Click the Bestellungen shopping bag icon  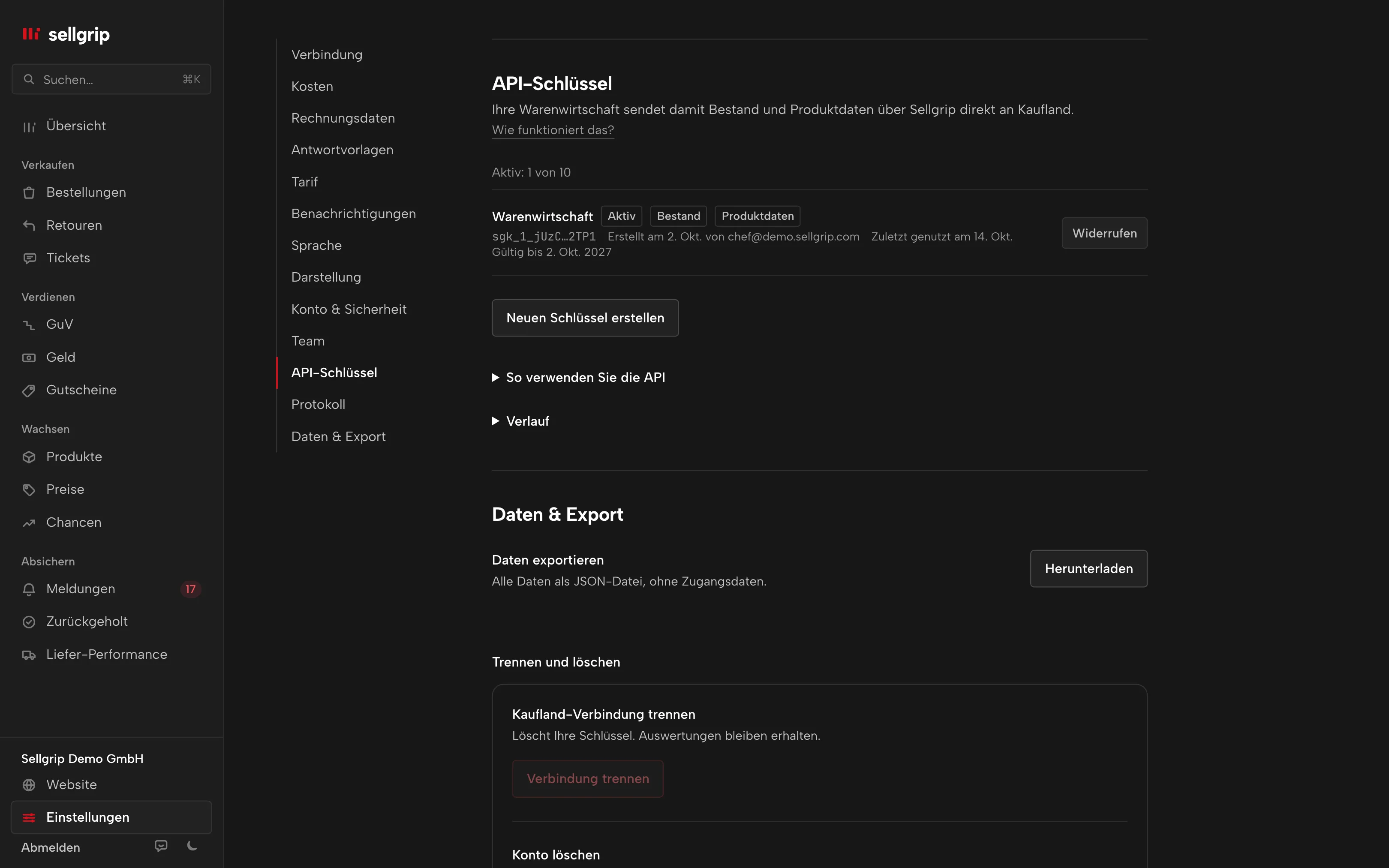coord(29,193)
